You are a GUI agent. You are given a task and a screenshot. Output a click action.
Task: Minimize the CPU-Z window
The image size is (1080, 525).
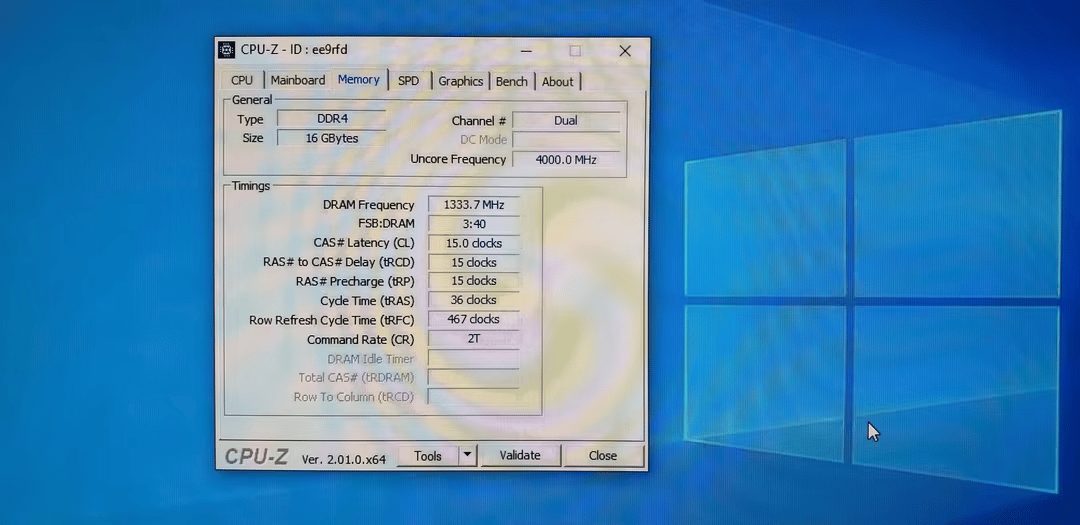(x=526, y=51)
